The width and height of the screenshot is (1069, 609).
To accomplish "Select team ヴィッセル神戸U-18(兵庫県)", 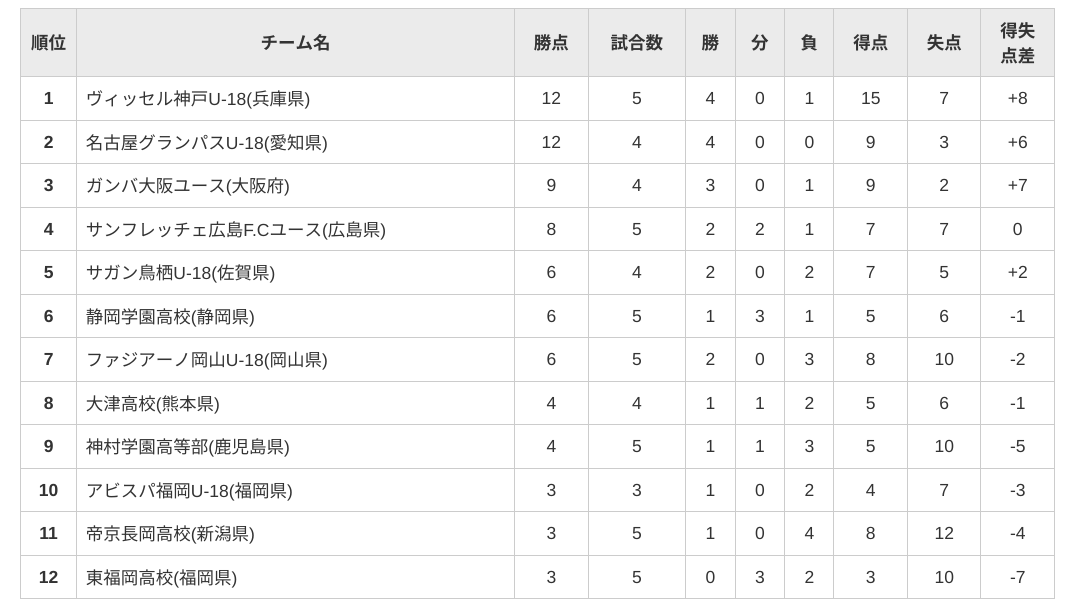I will tap(198, 99).
